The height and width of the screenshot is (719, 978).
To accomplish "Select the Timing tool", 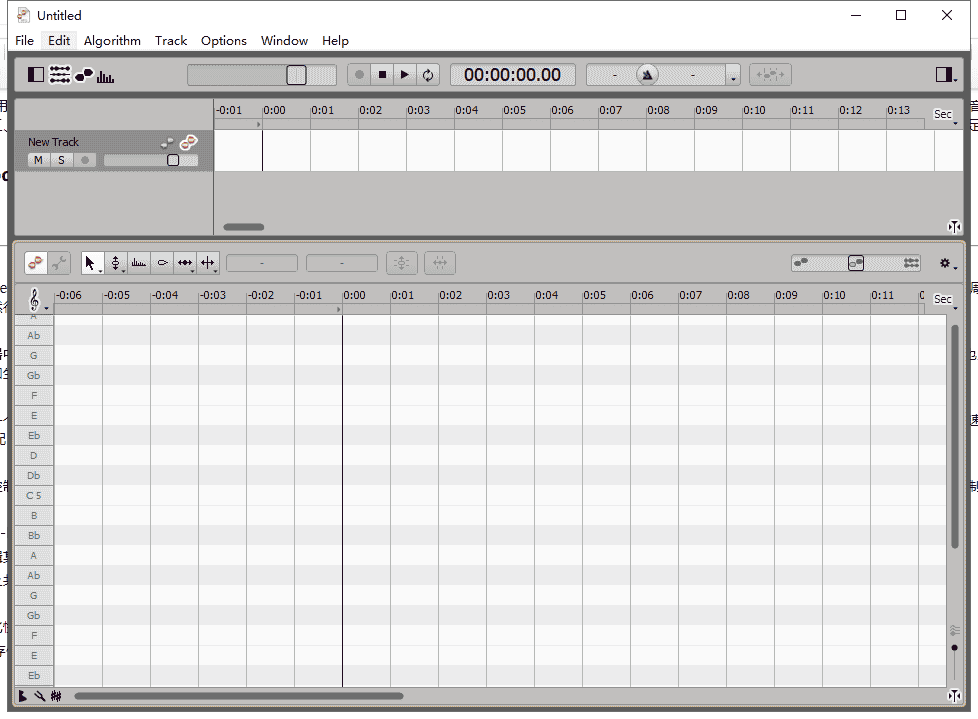I will (x=185, y=263).
